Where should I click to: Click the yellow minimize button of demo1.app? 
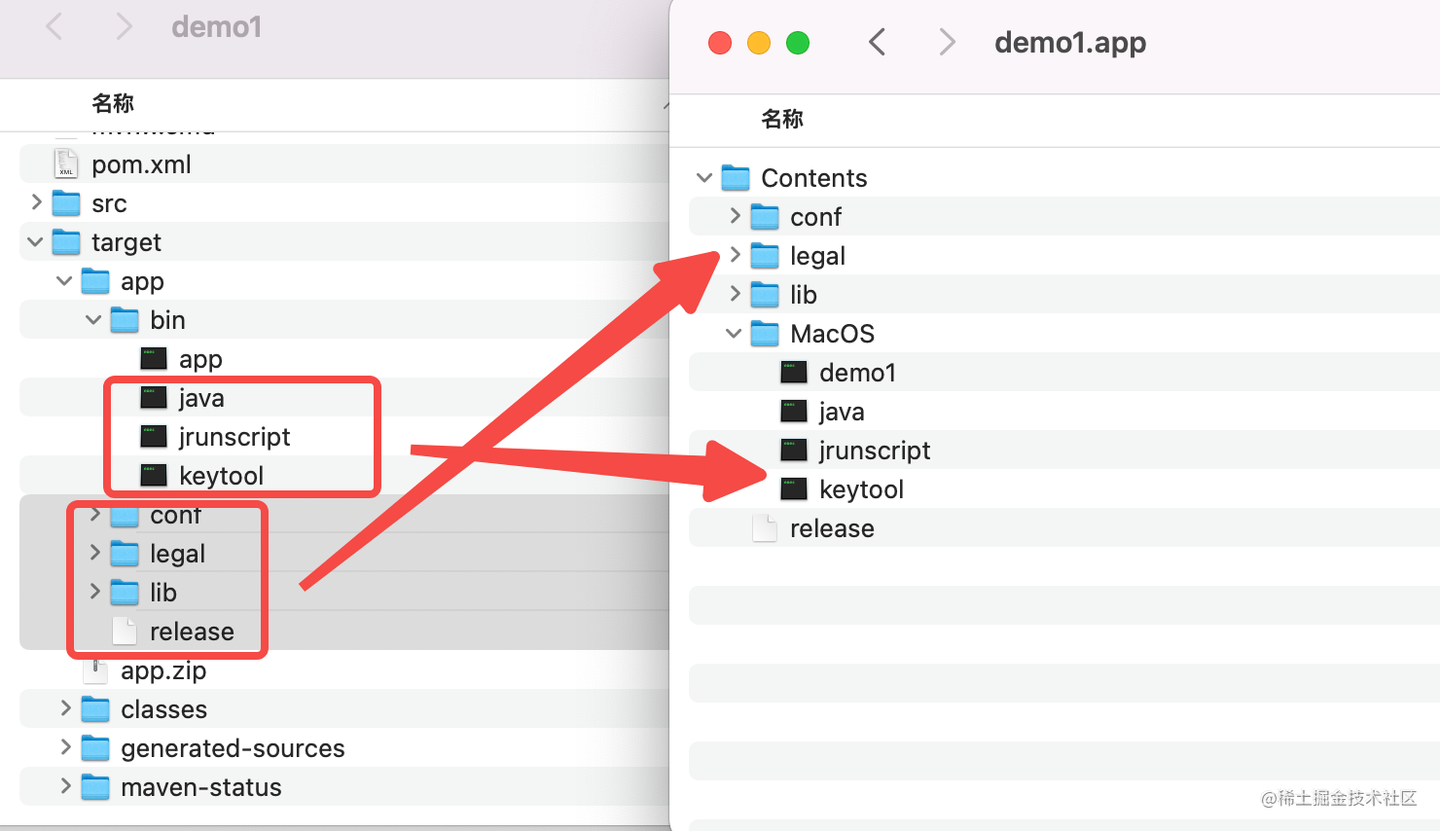tap(758, 43)
